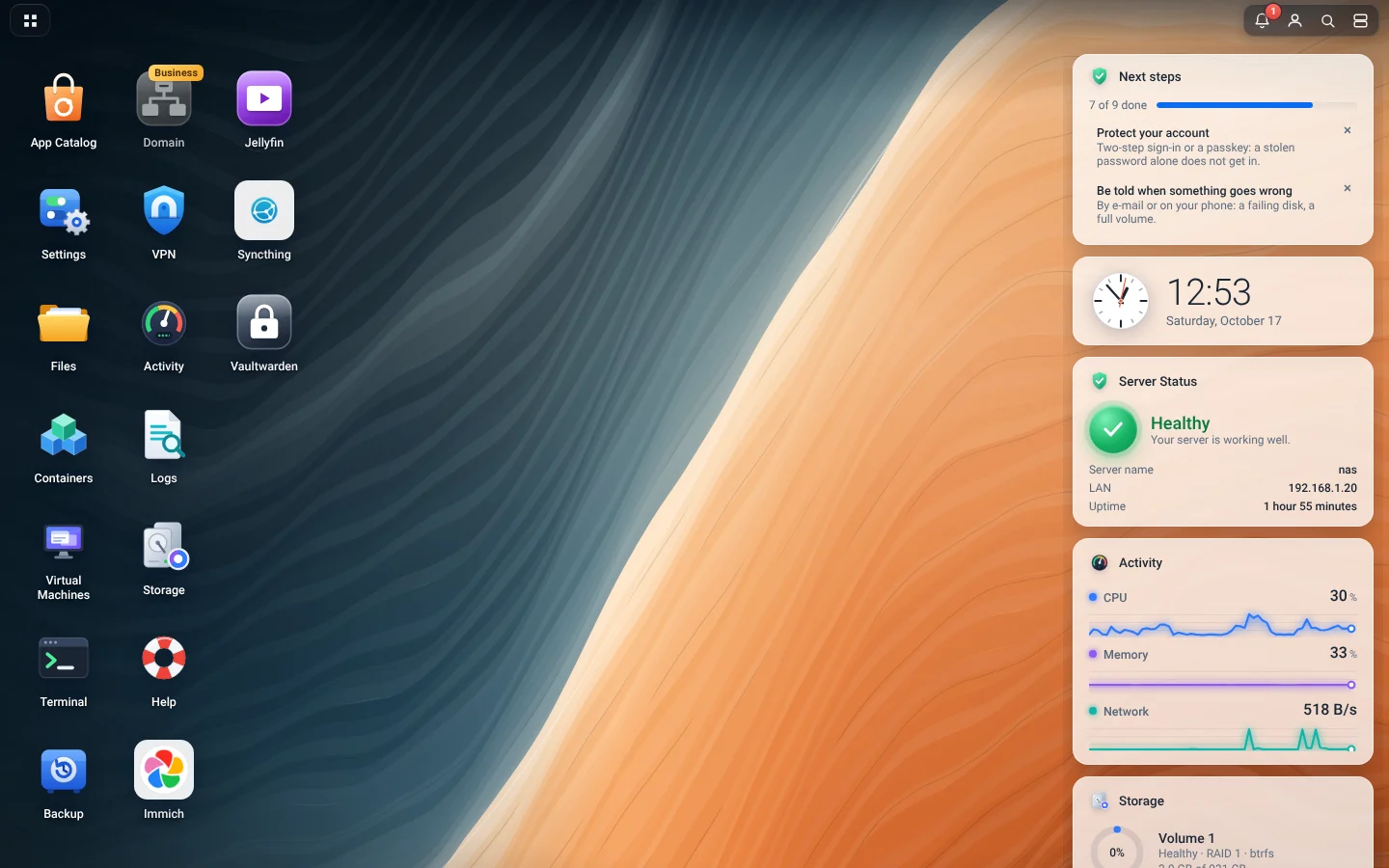Click the Storage widget title
This screenshot has width=1389, height=868.
click(x=1141, y=800)
